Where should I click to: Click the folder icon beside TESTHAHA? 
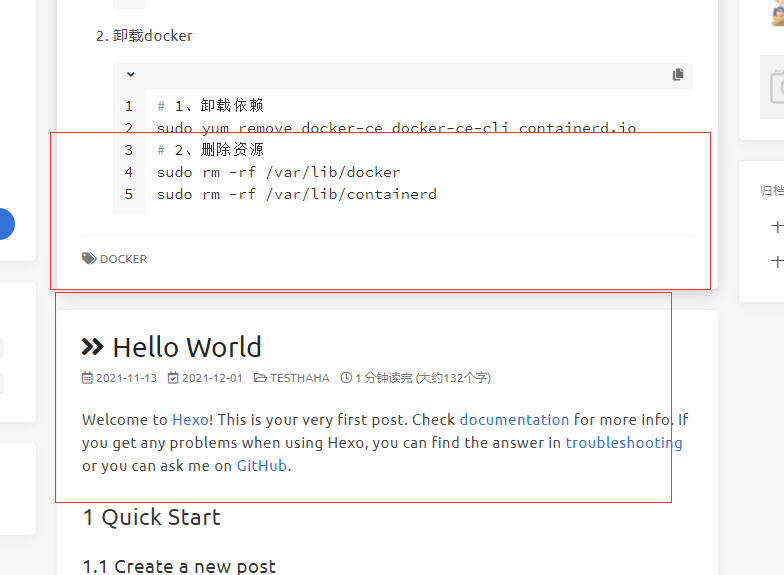point(260,378)
